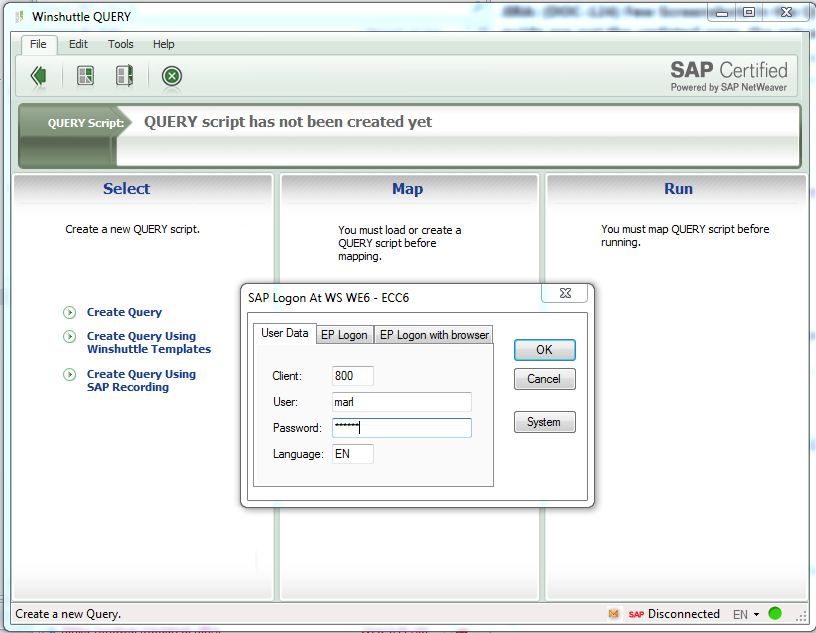The width and height of the screenshot is (816, 633).
Task: Open Create Query Using SAP Recording
Action: (x=141, y=381)
